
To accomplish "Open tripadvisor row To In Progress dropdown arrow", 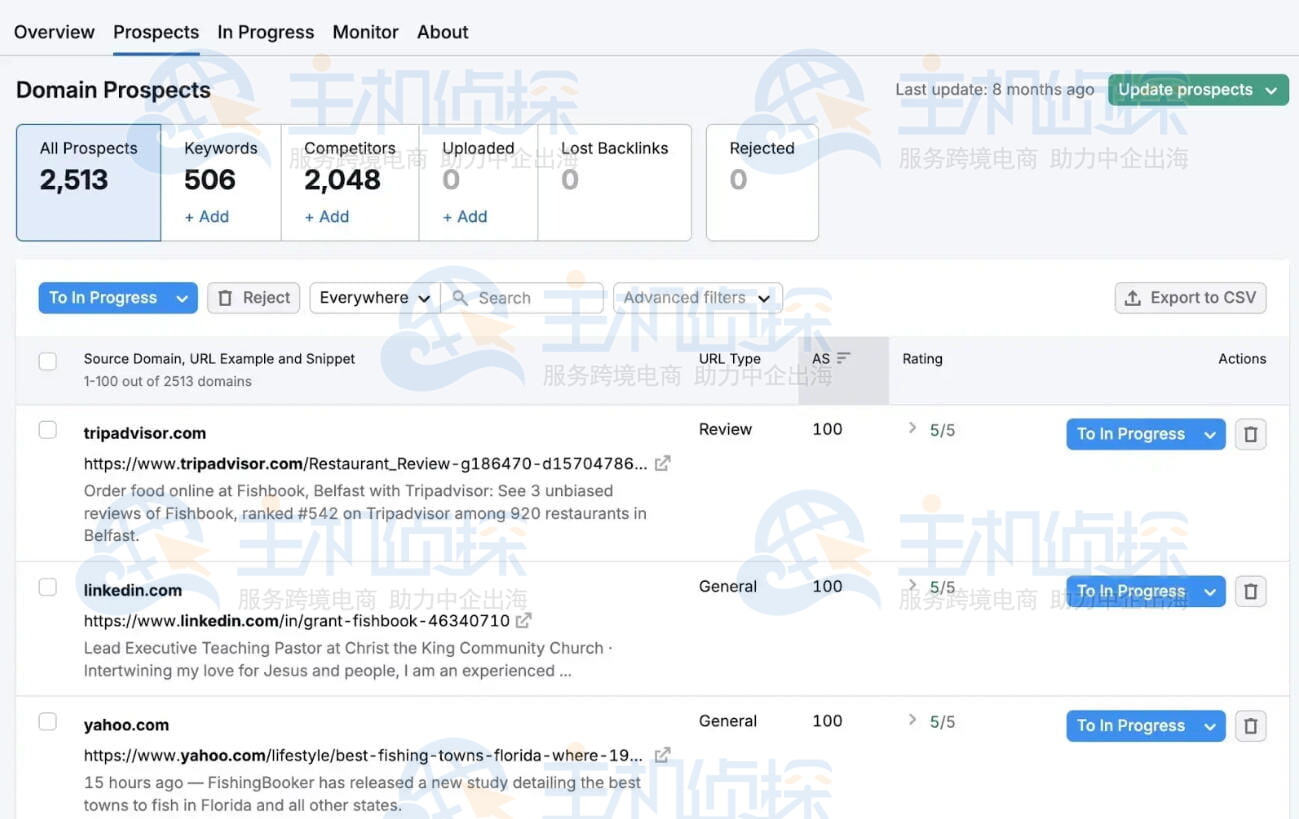I will (x=1210, y=434).
